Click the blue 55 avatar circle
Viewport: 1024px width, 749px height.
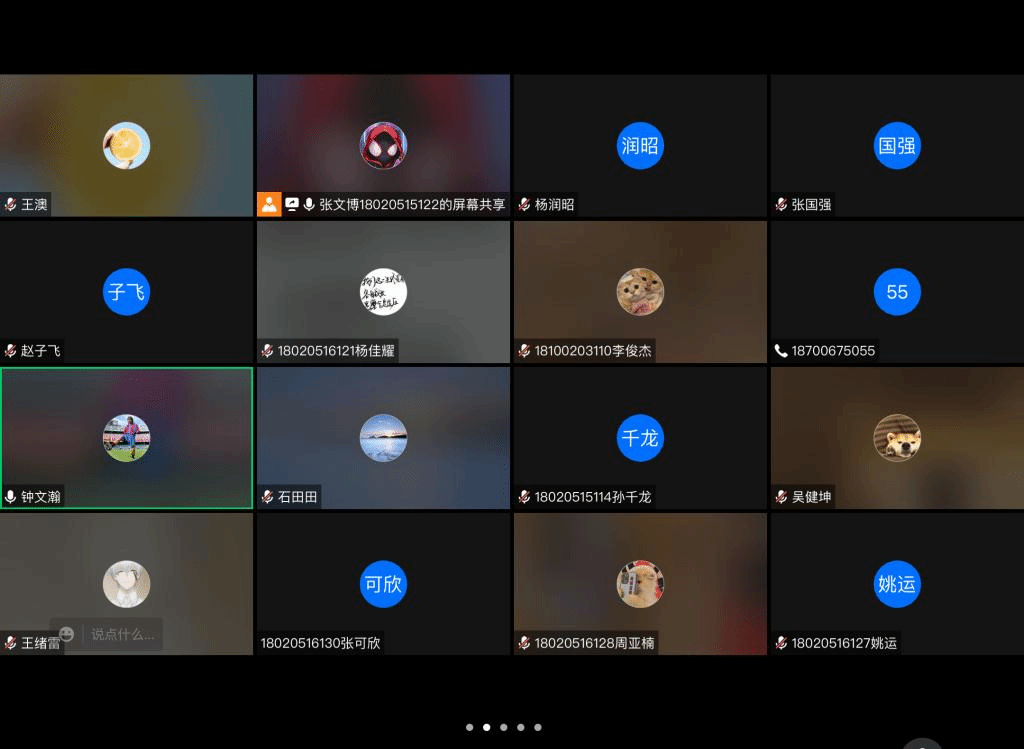[x=896, y=292]
